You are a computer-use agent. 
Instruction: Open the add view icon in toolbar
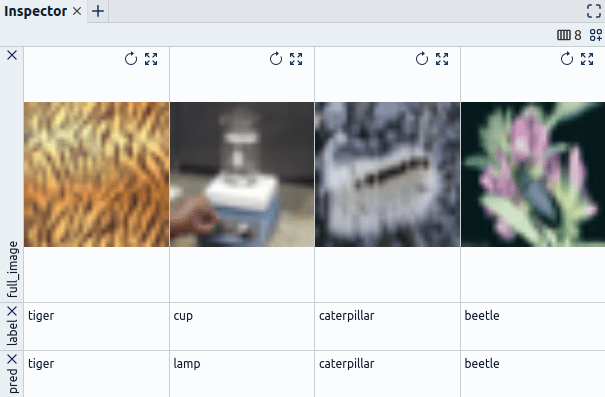tap(596, 35)
